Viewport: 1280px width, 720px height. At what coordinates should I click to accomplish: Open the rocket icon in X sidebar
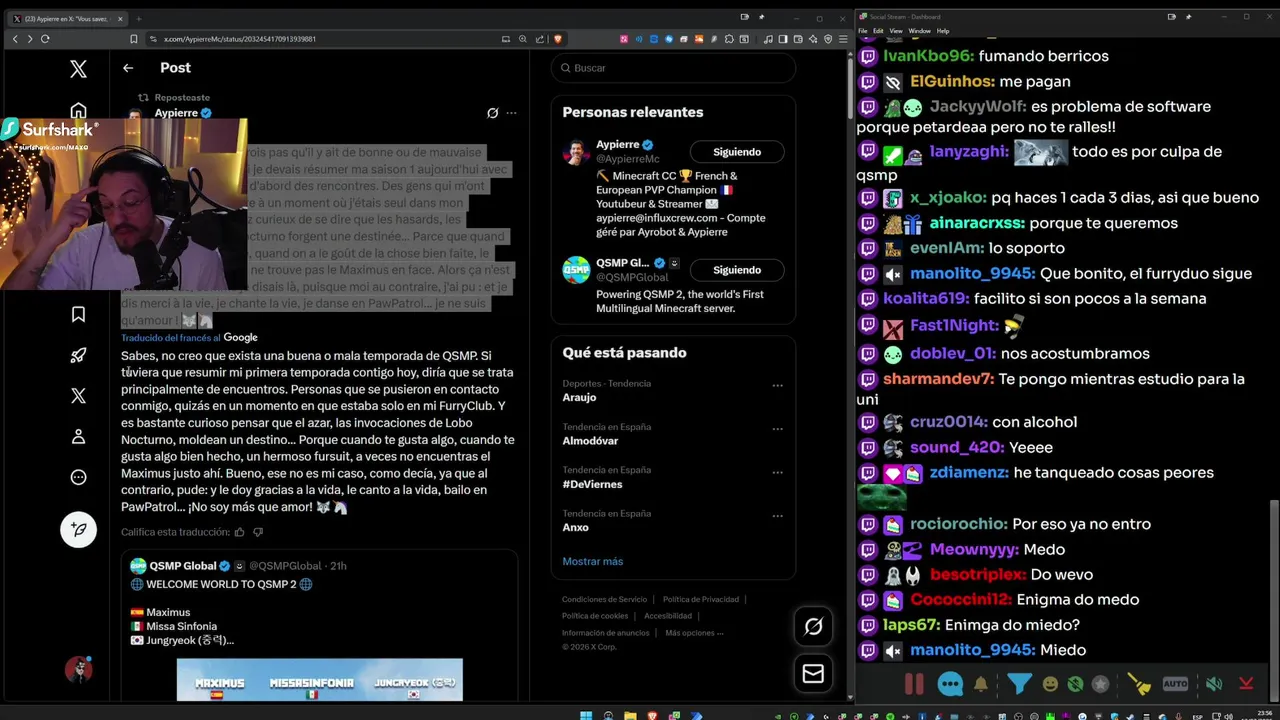[x=78, y=355]
